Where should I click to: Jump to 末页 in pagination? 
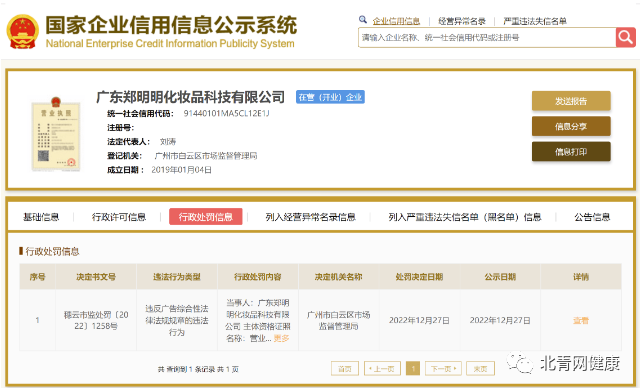pyautogui.click(x=480, y=369)
